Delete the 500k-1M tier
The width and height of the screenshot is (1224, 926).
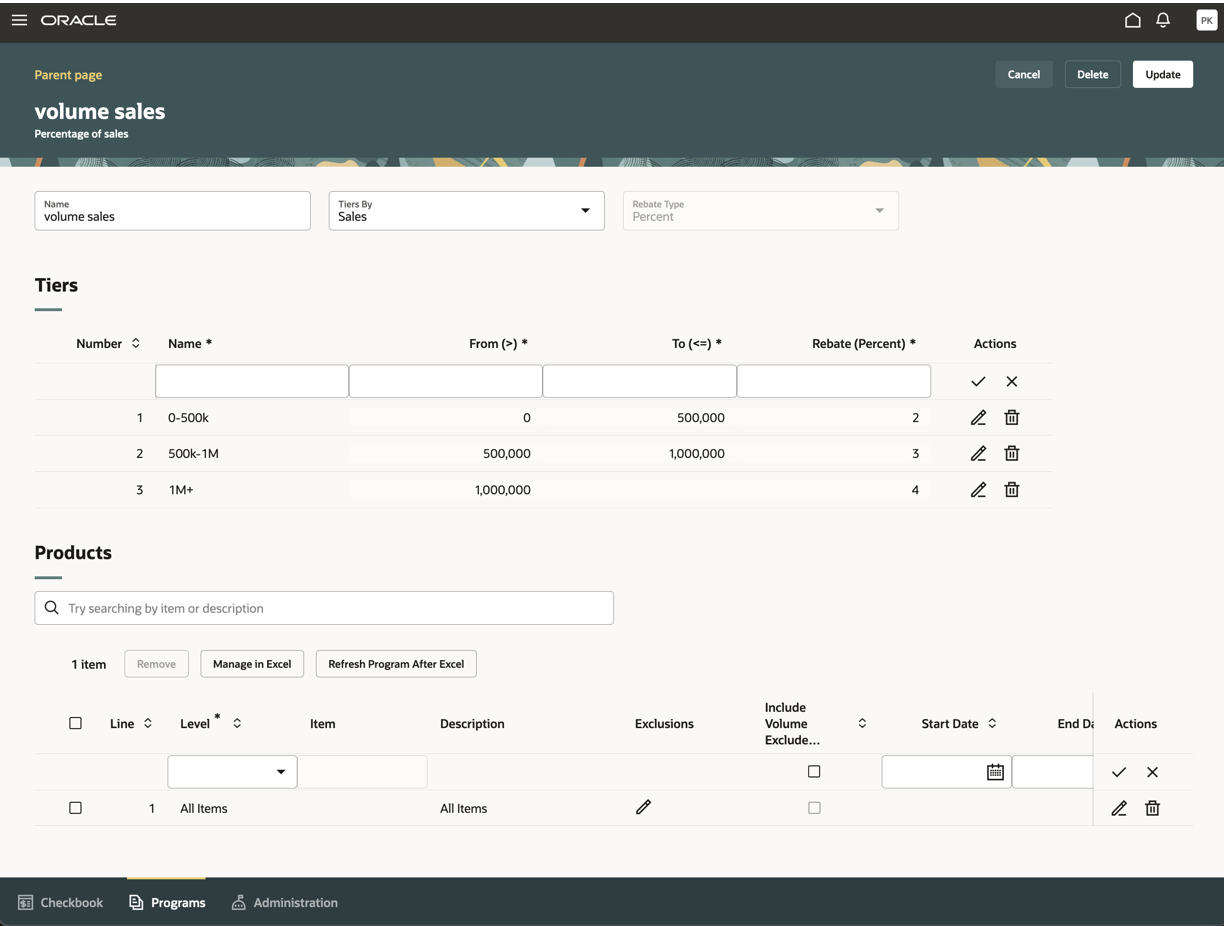click(x=1011, y=453)
